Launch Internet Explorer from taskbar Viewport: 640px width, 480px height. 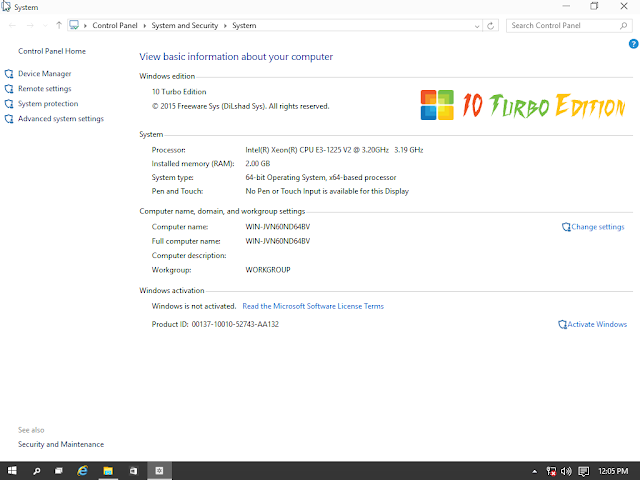[82, 471]
